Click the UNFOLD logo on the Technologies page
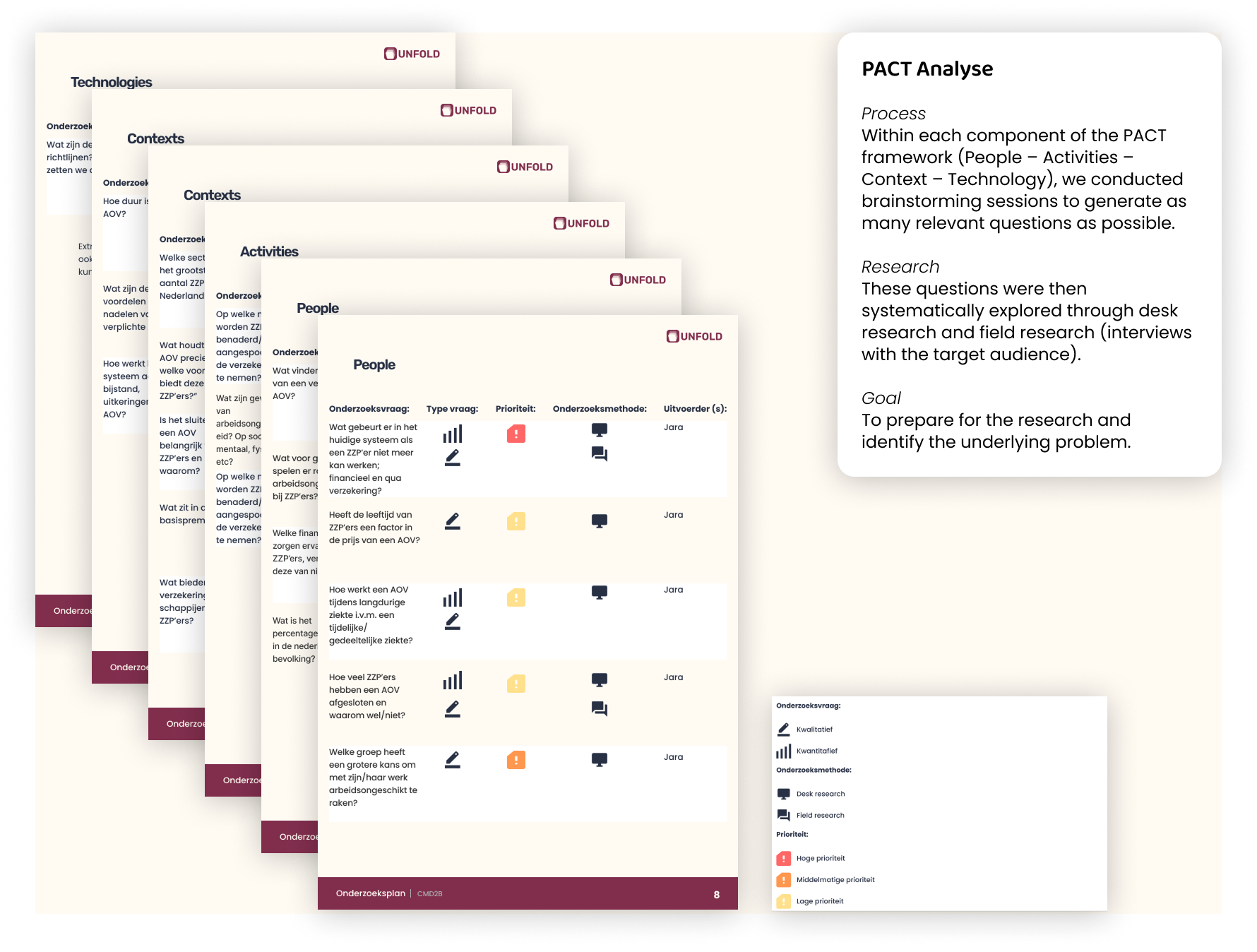1257x952 pixels. coord(412,54)
